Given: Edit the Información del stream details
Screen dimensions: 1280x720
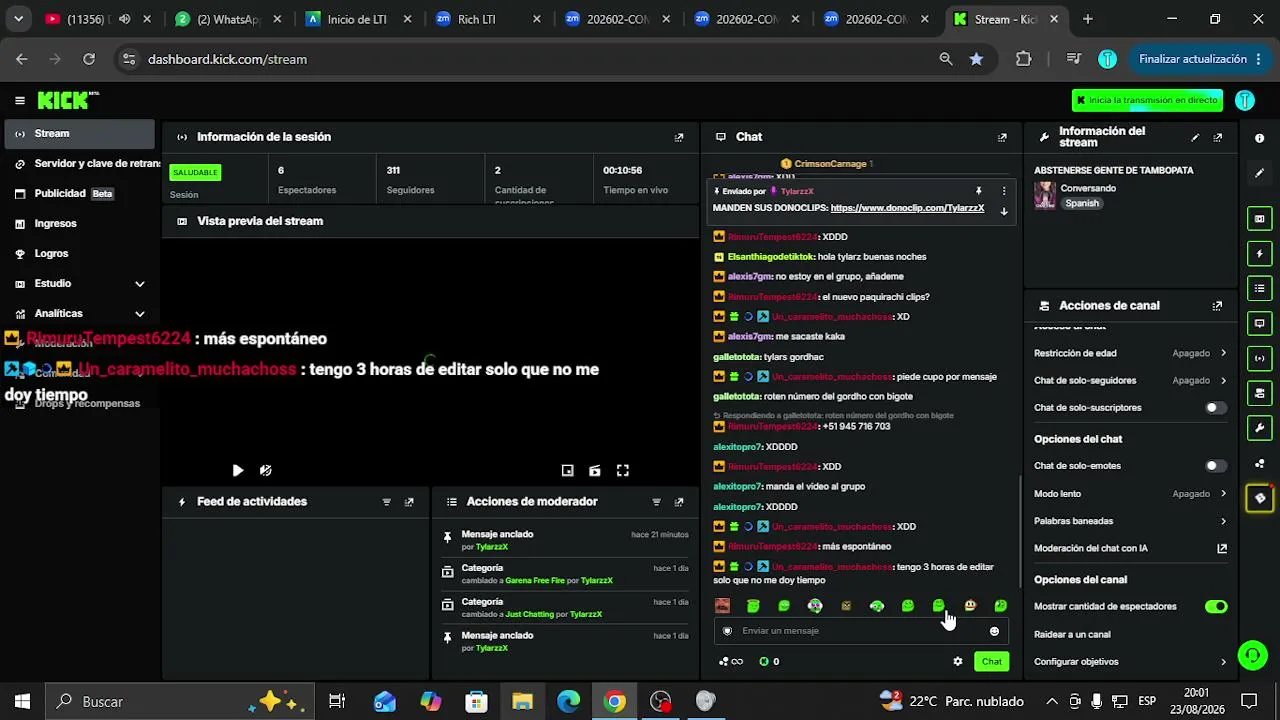Looking at the screenshot, I should click(x=1195, y=138).
